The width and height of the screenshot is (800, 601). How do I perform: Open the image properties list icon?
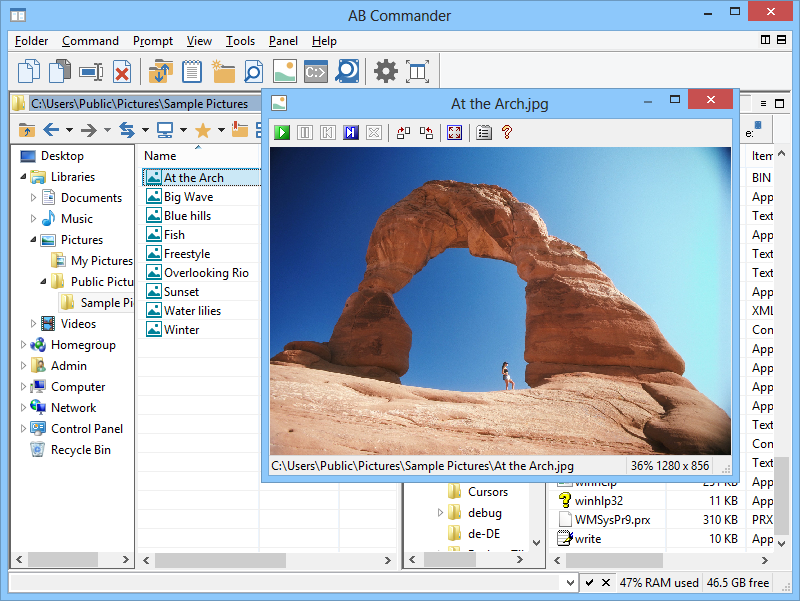[484, 132]
